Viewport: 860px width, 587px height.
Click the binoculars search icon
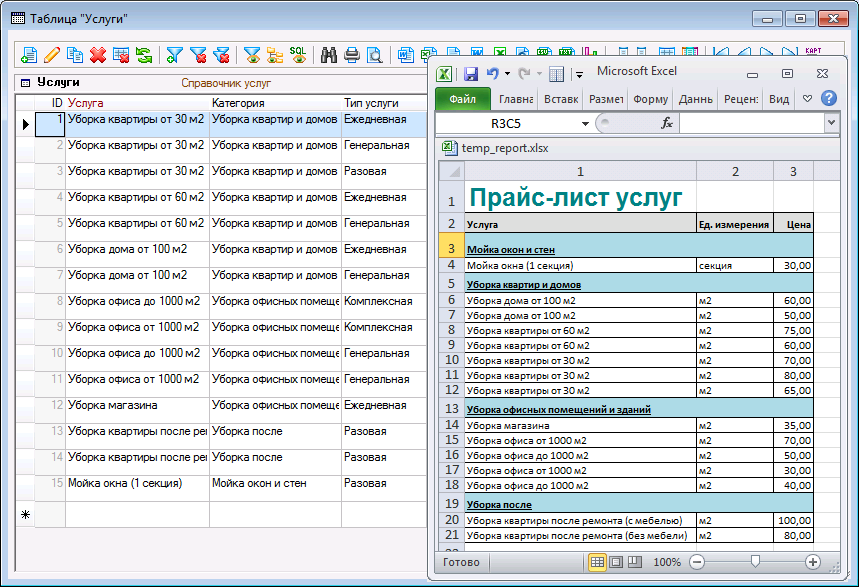[x=328, y=55]
